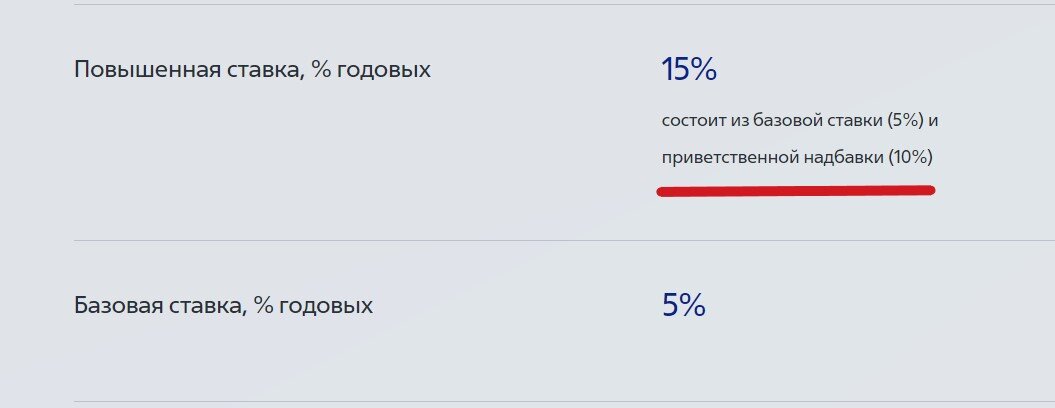Click the red underline mark
1055x408 pixels.
pos(796,191)
